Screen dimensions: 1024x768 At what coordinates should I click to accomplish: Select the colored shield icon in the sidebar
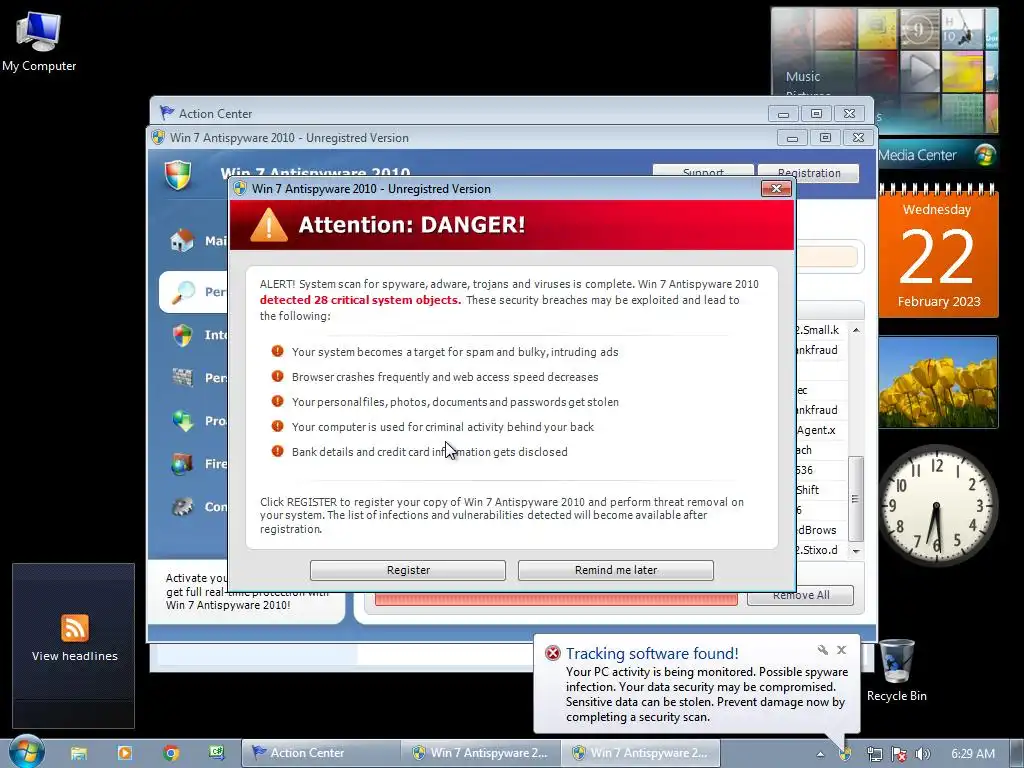(183, 335)
